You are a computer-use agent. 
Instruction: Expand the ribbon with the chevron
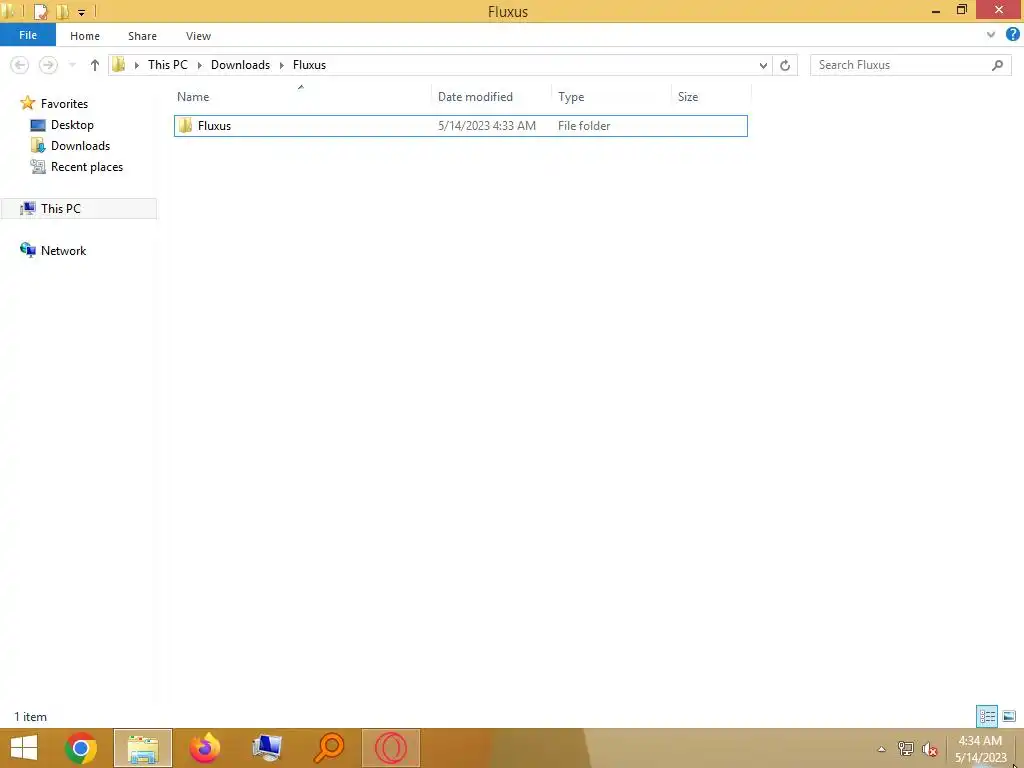(991, 35)
